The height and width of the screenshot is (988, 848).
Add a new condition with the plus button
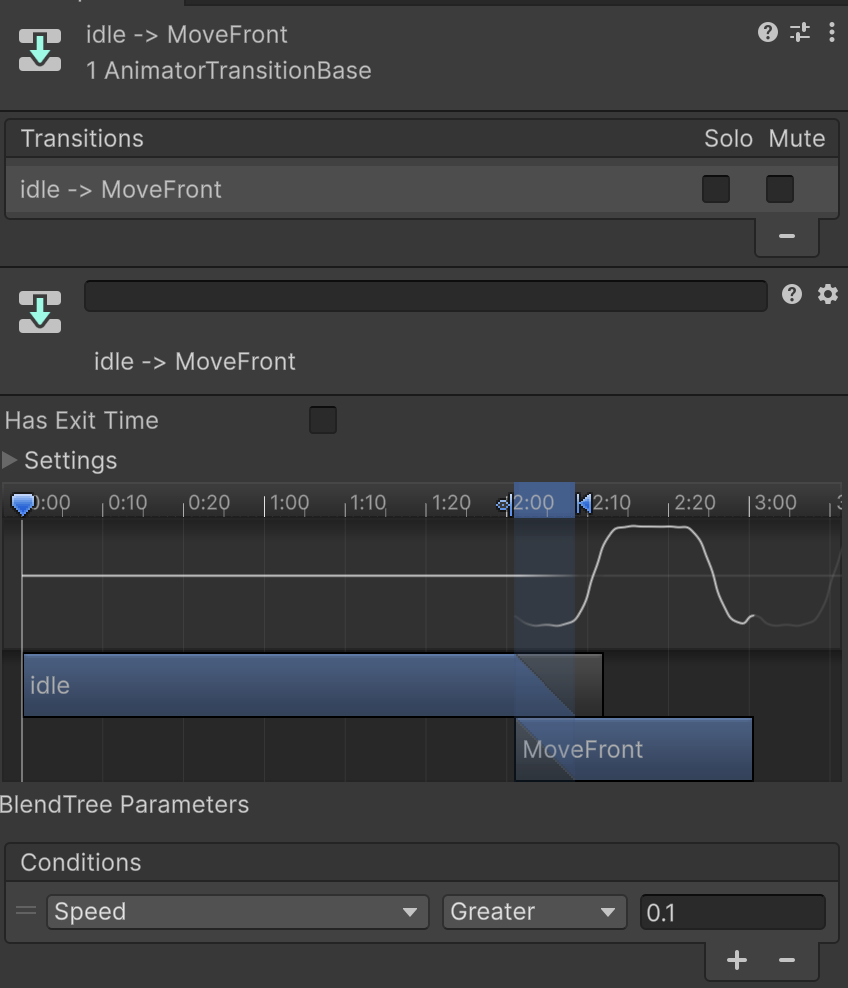[736, 960]
